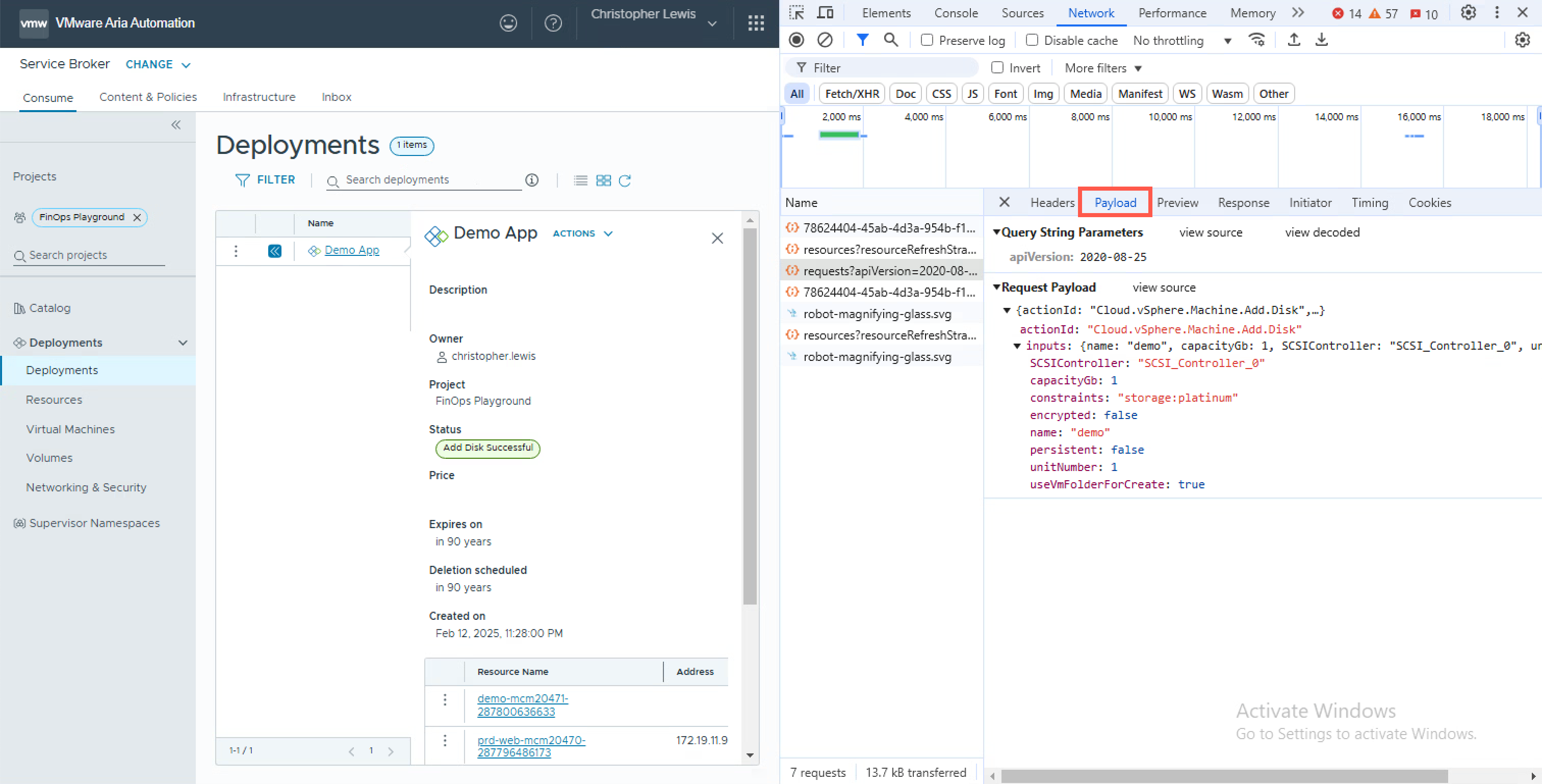Image resolution: width=1542 pixels, height=784 pixels.
Task: Open the Content & Policies tab
Action: coord(148,97)
